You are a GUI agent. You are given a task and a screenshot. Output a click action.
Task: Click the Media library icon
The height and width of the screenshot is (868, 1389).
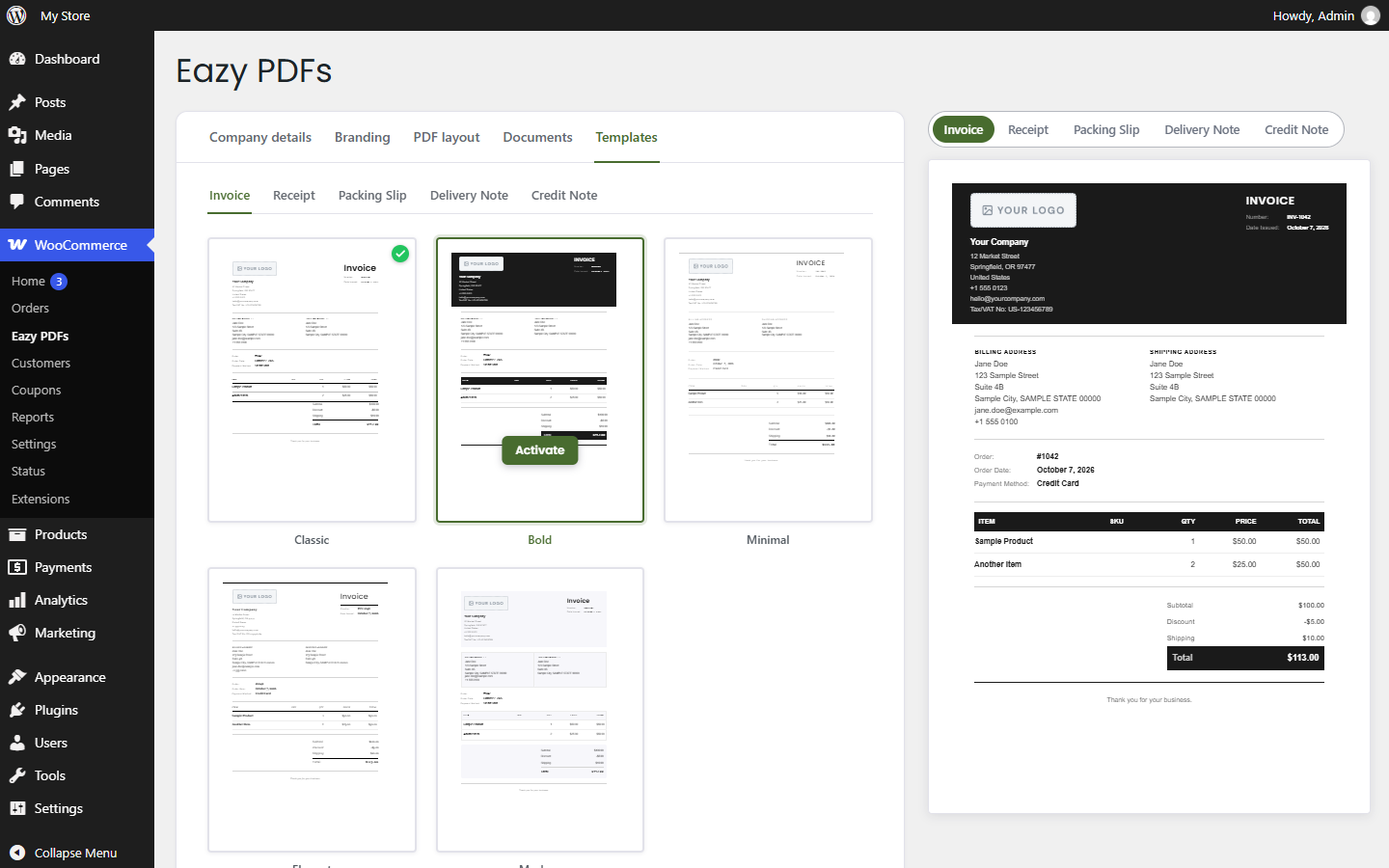(x=17, y=135)
